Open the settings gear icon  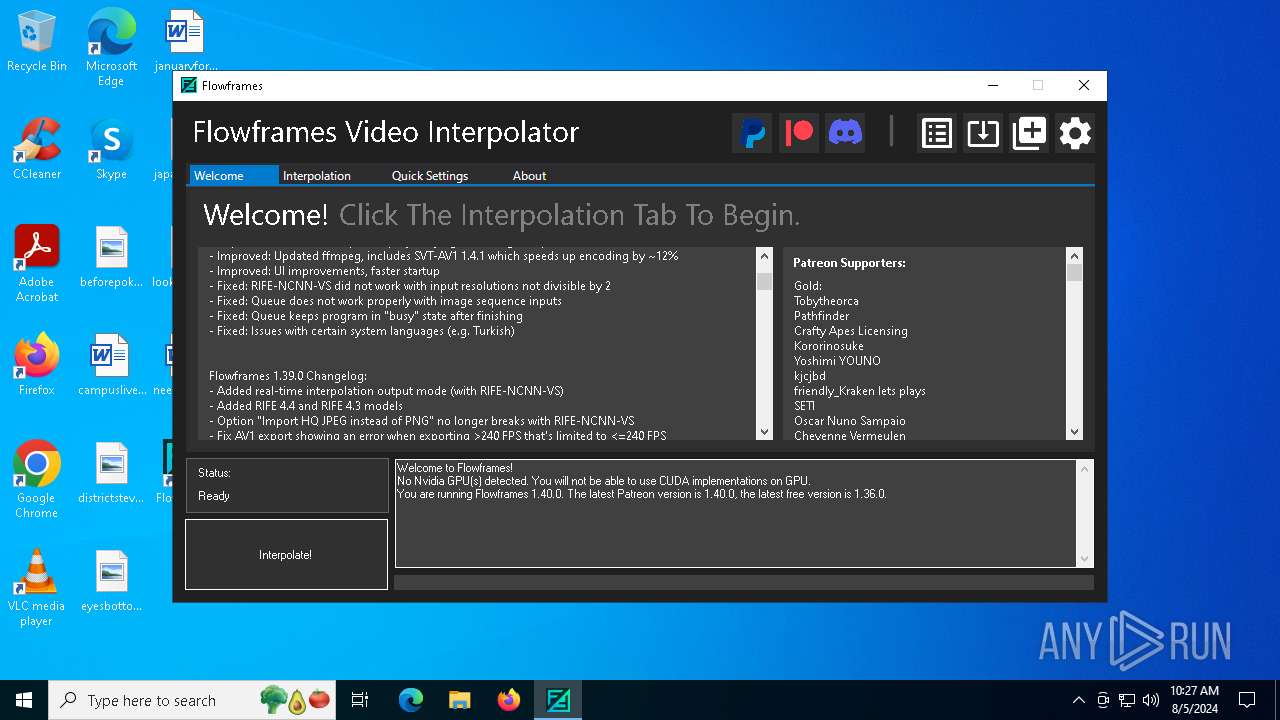(x=1075, y=133)
